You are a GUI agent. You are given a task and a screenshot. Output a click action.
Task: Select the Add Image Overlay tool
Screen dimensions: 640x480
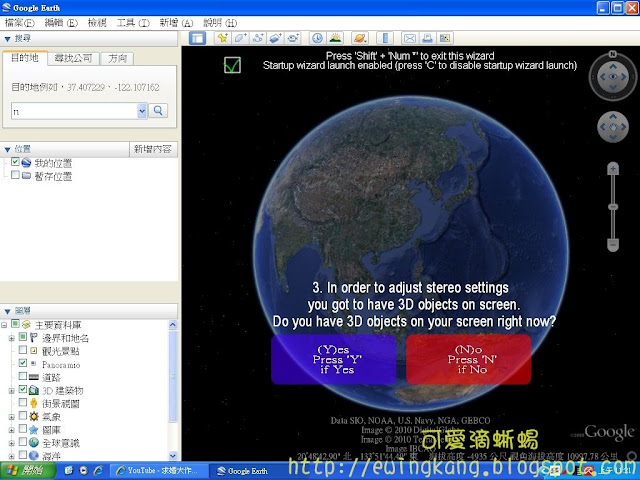click(x=276, y=38)
